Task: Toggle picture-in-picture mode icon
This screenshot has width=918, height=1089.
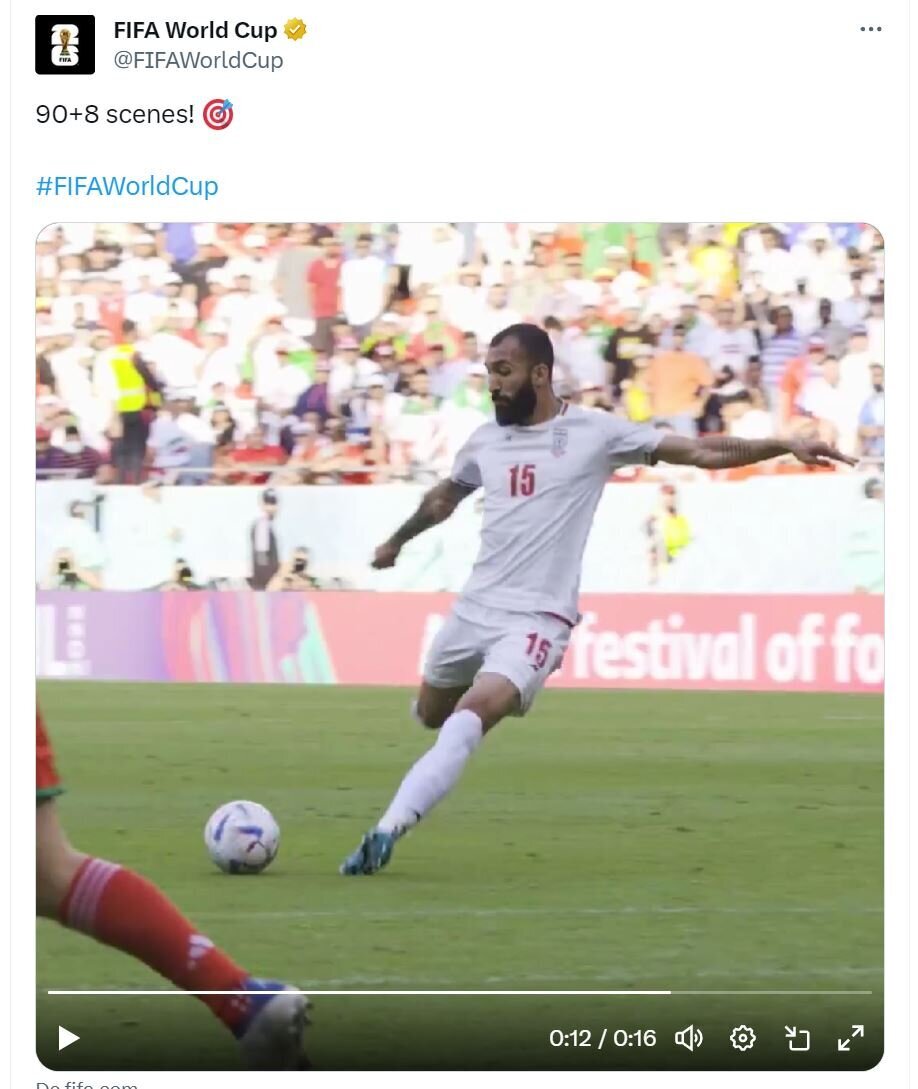Action: (797, 1038)
